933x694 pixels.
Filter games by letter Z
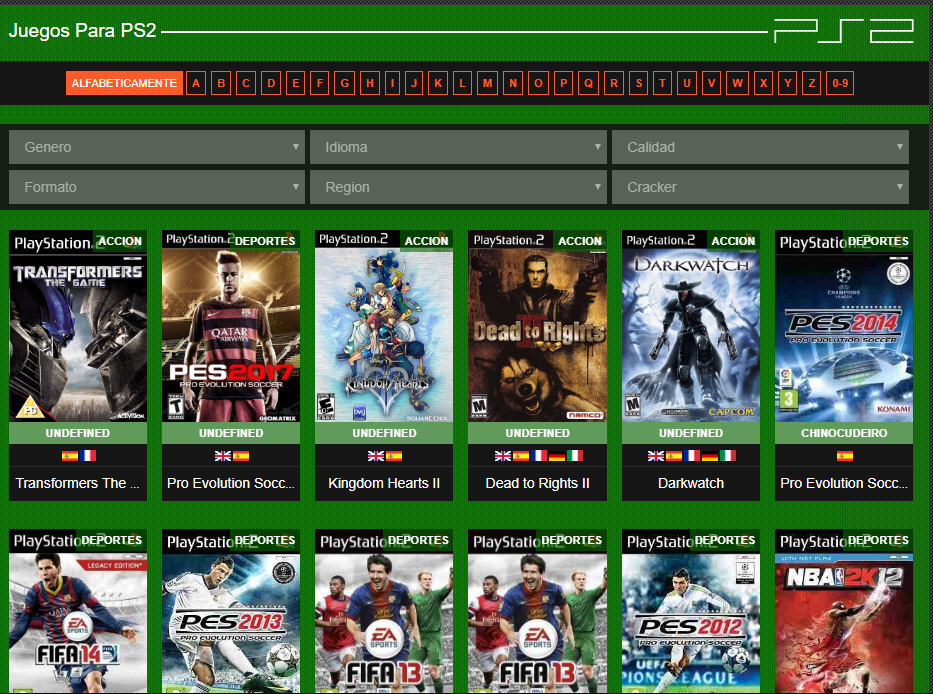click(812, 83)
